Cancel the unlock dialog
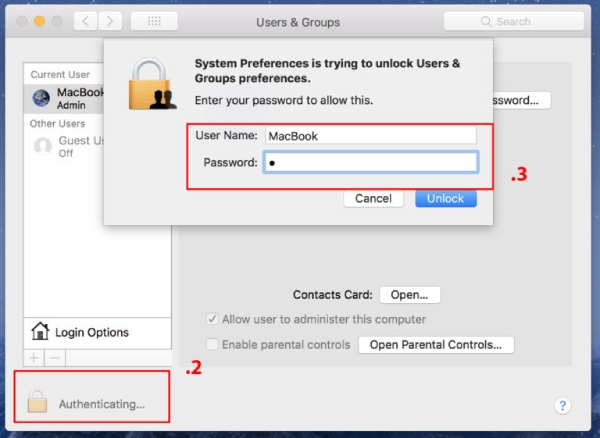The image size is (600, 438). pos(373,199)
